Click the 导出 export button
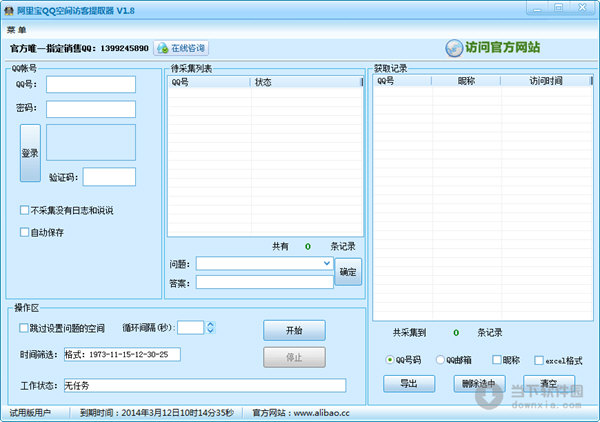600x422 pixels. click(x=408, y=383)
